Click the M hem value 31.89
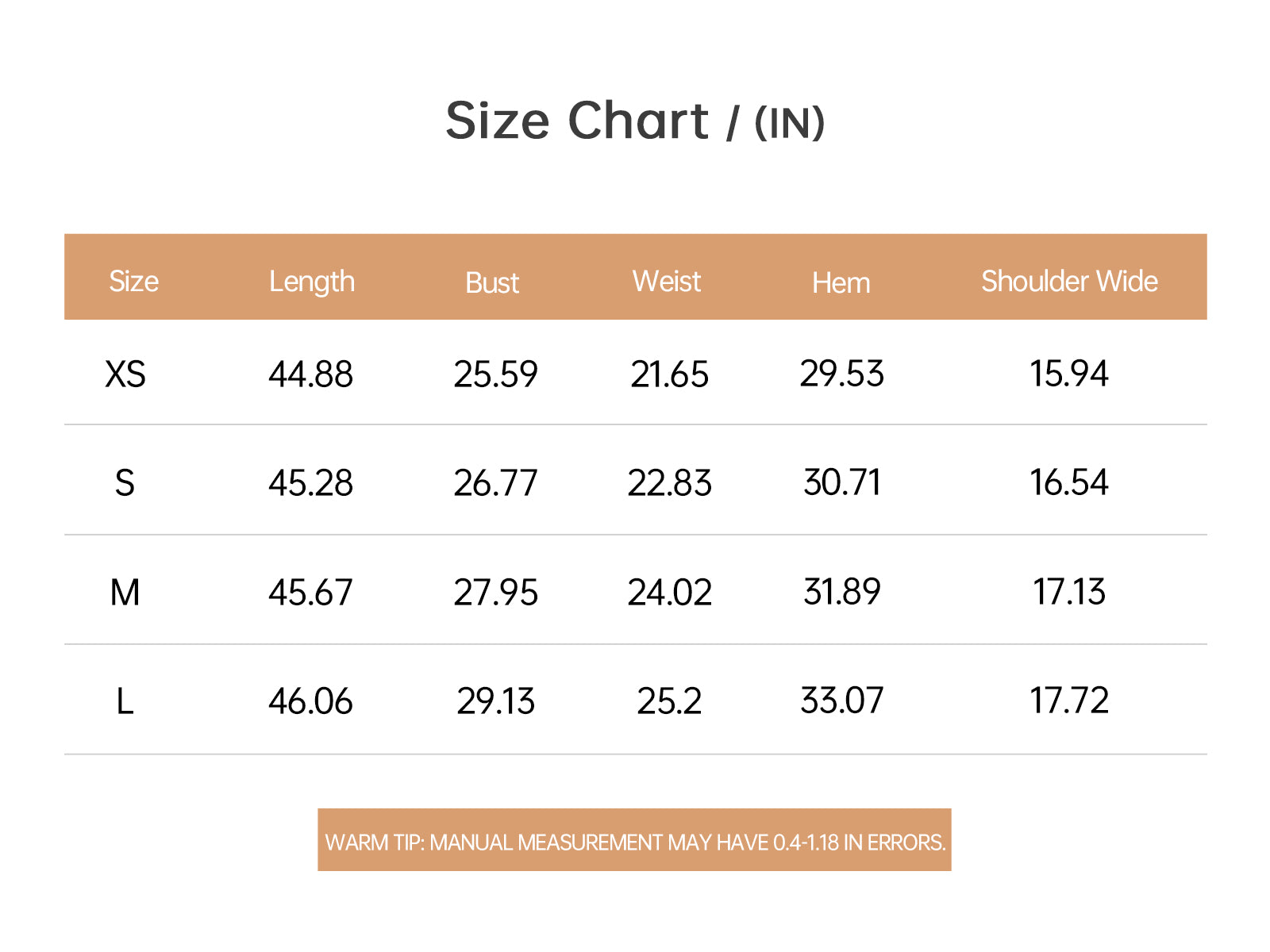This screenshot has height=952, width=1270. pos(841,592)
